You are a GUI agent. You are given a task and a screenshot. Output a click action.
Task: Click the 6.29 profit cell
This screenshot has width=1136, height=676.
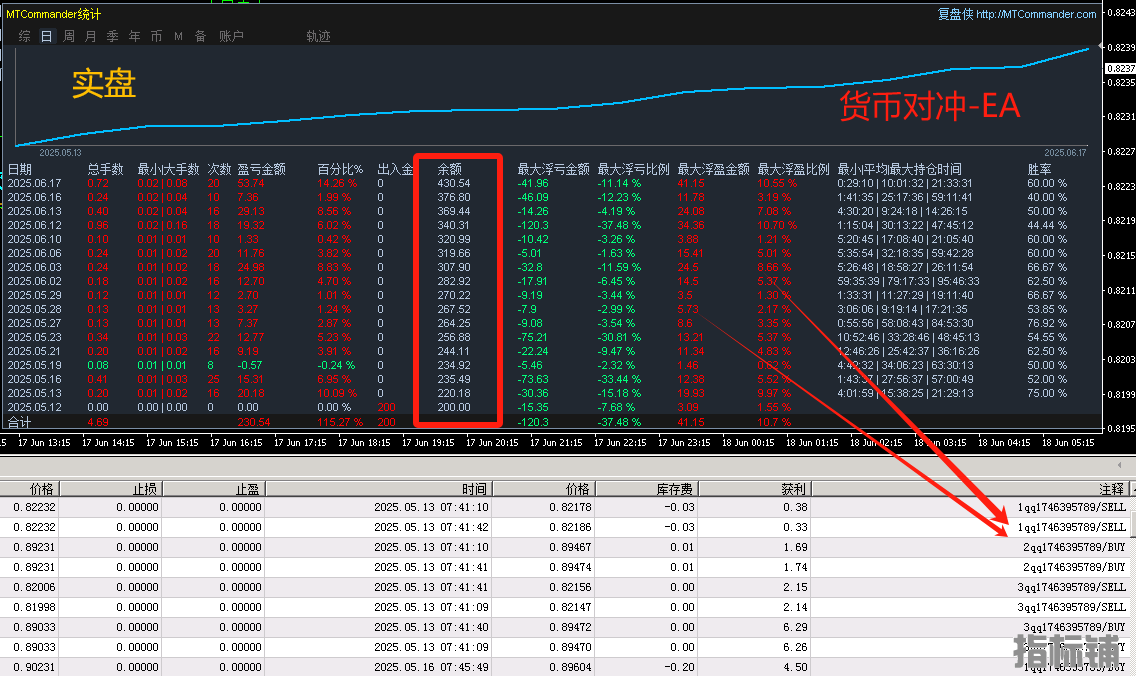pyautogui.click(x=795, y=627)
